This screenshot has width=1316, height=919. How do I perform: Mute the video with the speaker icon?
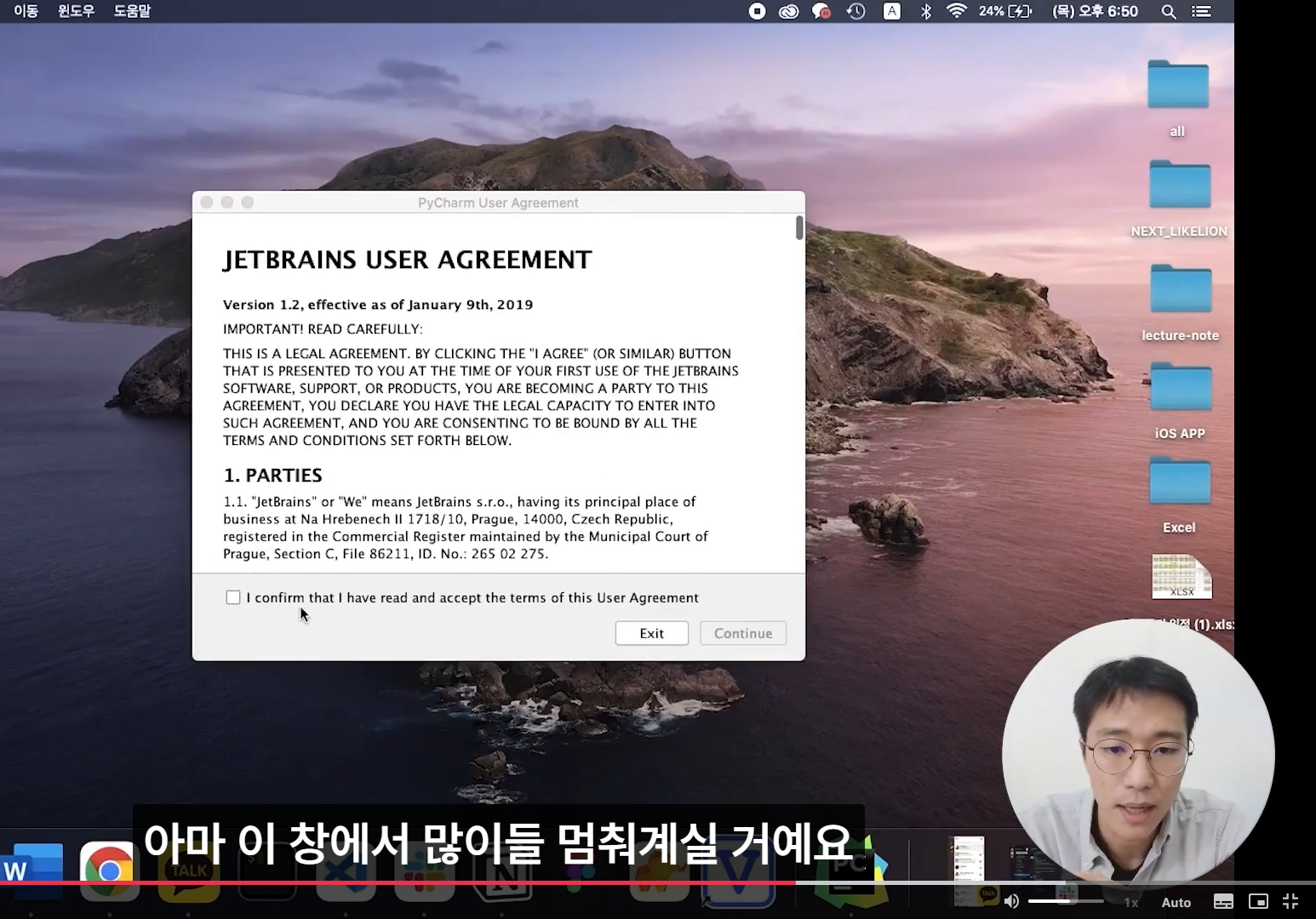pyautogui.click(x=1011, y=901)
